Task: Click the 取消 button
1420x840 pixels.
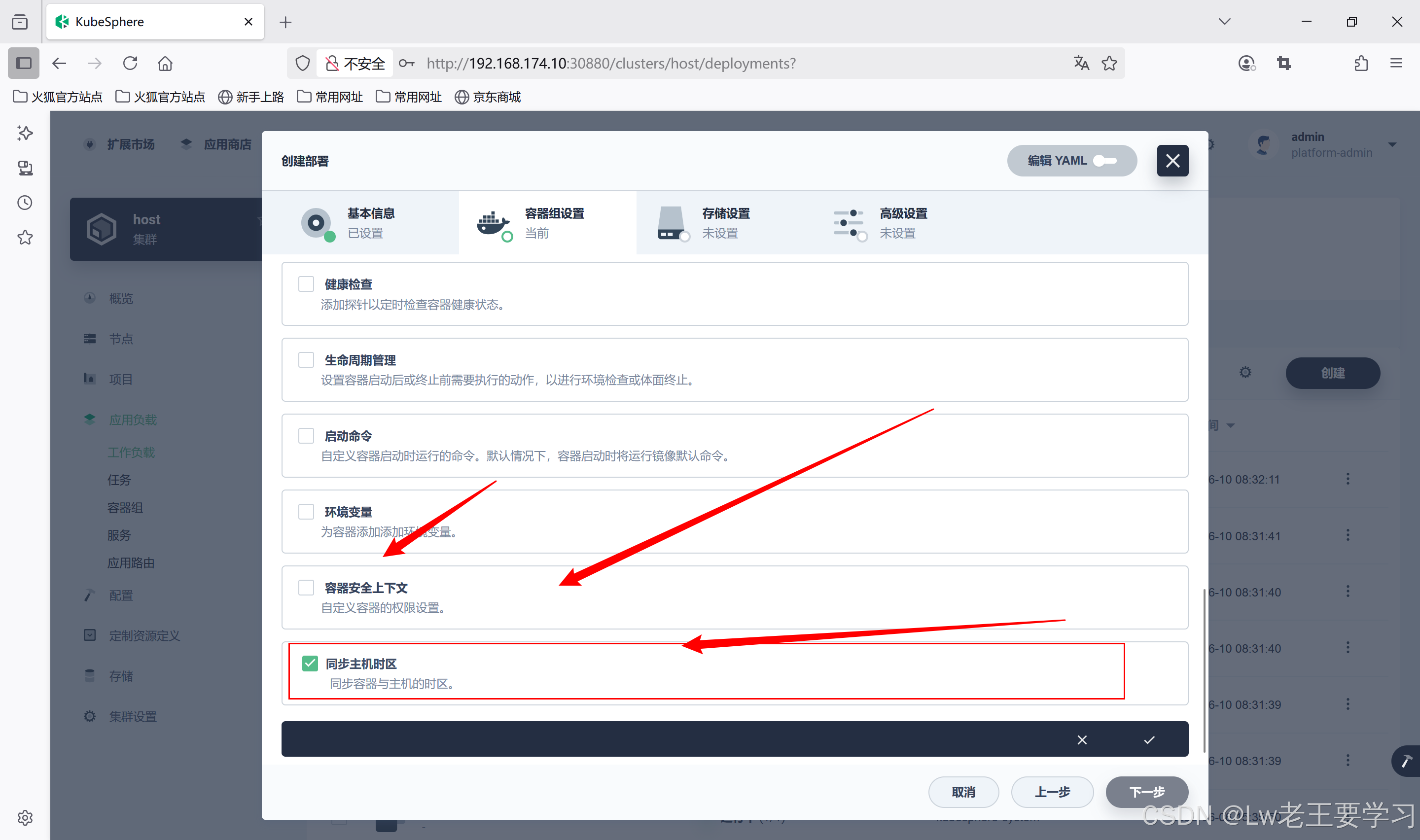Action: [x=963, y=792]
